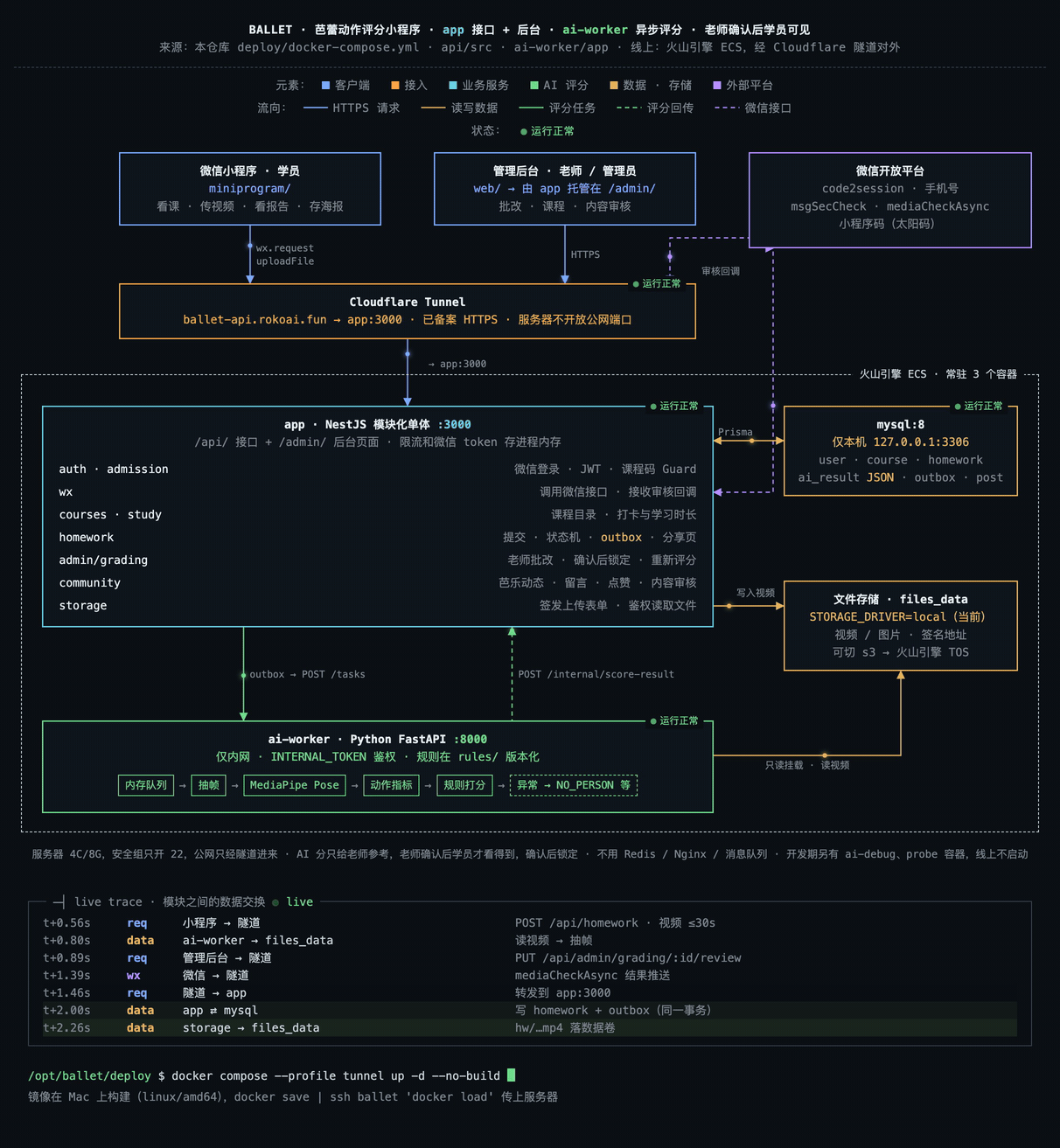The image size is (1060, 1148).
Task: Click the MediaPipe Pose pipeline step
Action: click(x=295, y=785)
